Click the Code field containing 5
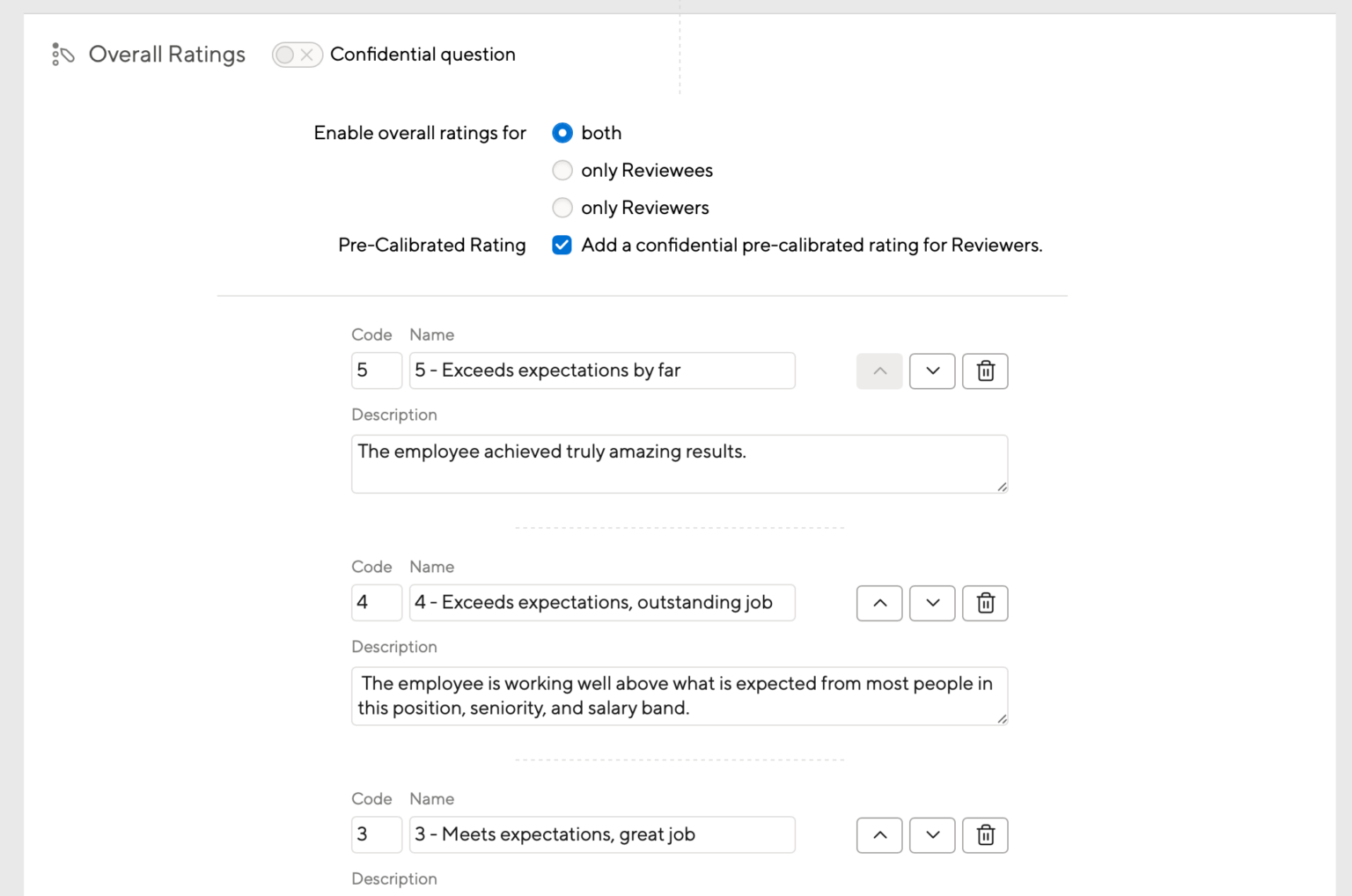Image resolution: width=1352 pixels, height=896 pixels. 376,371
